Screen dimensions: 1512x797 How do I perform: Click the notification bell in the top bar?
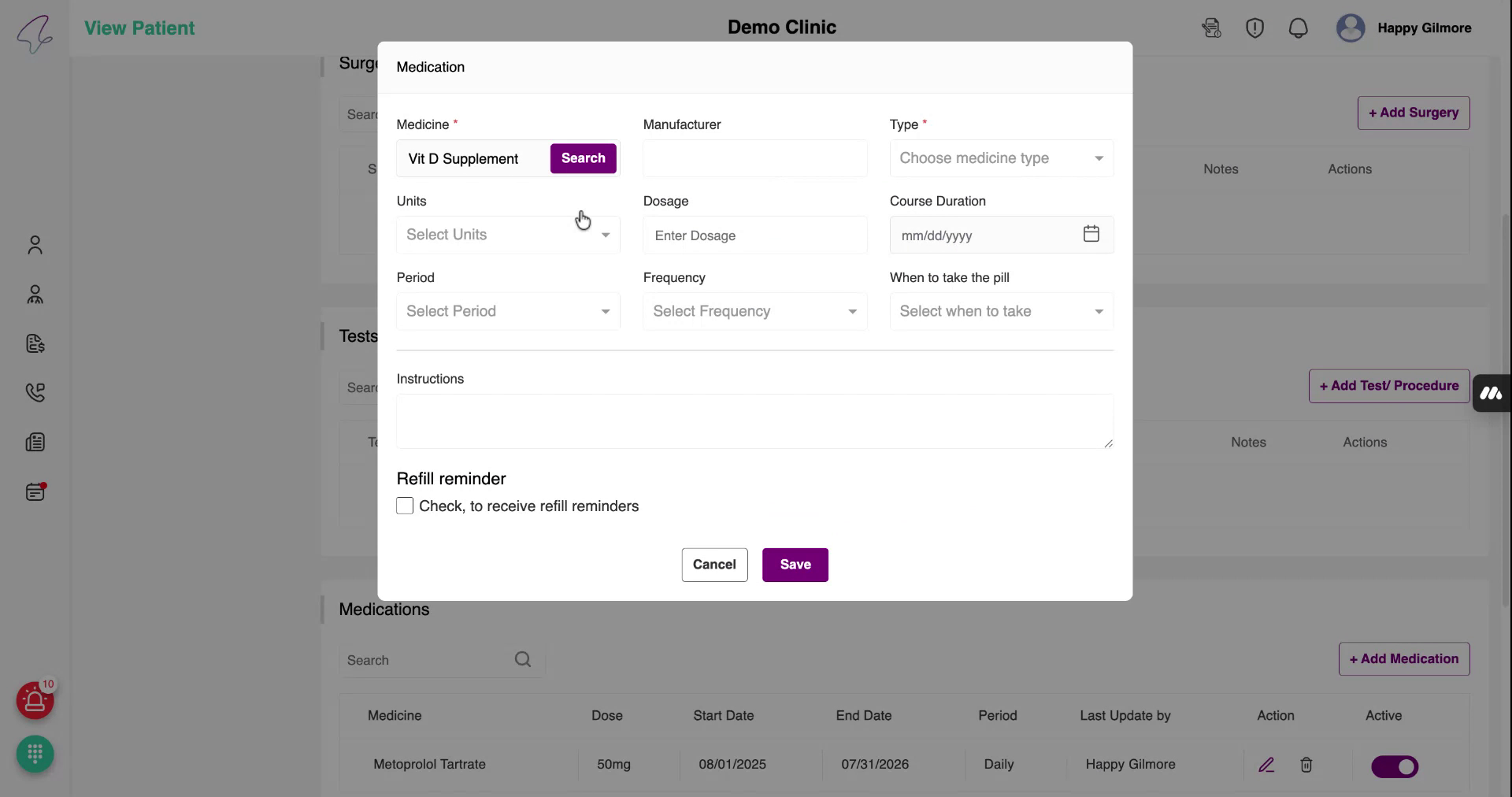tap(1298, 28)
